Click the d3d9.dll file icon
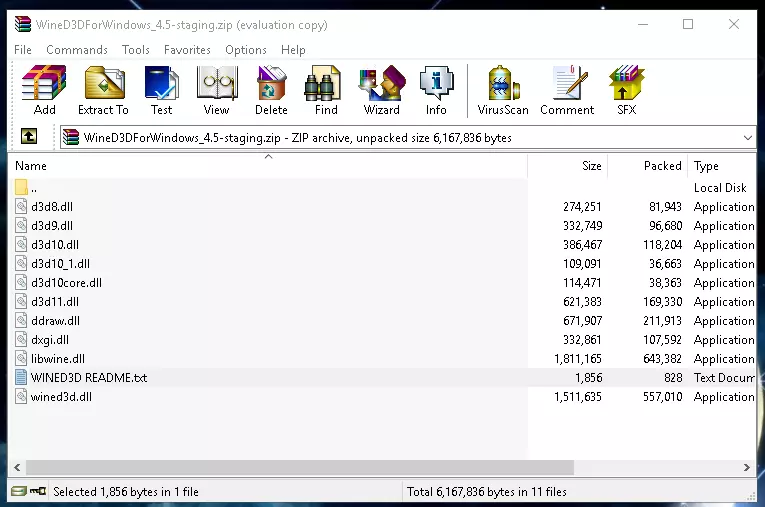The height and width of the screenshot is (507, 765). pos(21,225)
